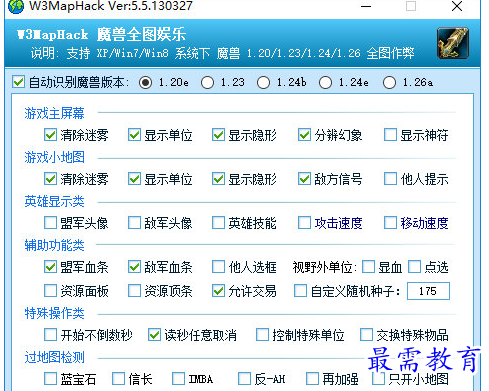Enable 他人提示 checkbox
This screenshot has width=489, height=391.
(390, 179)
